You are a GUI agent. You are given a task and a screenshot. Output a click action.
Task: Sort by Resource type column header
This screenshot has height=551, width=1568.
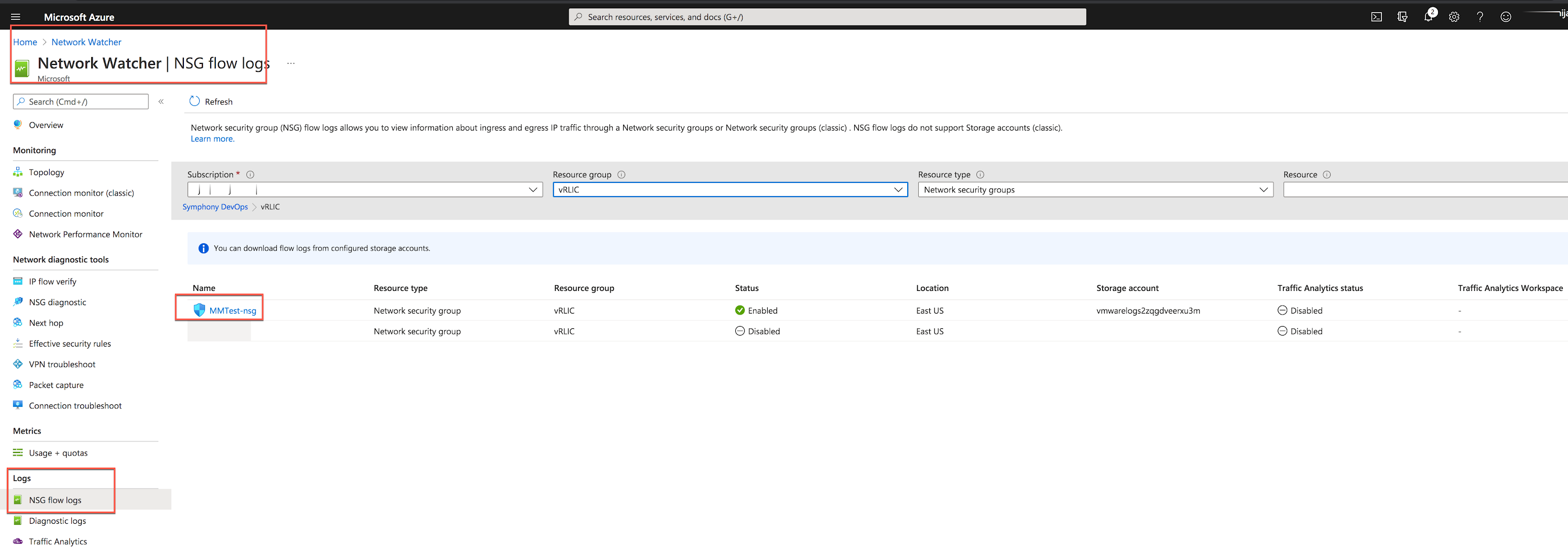[x=400, y=288]
